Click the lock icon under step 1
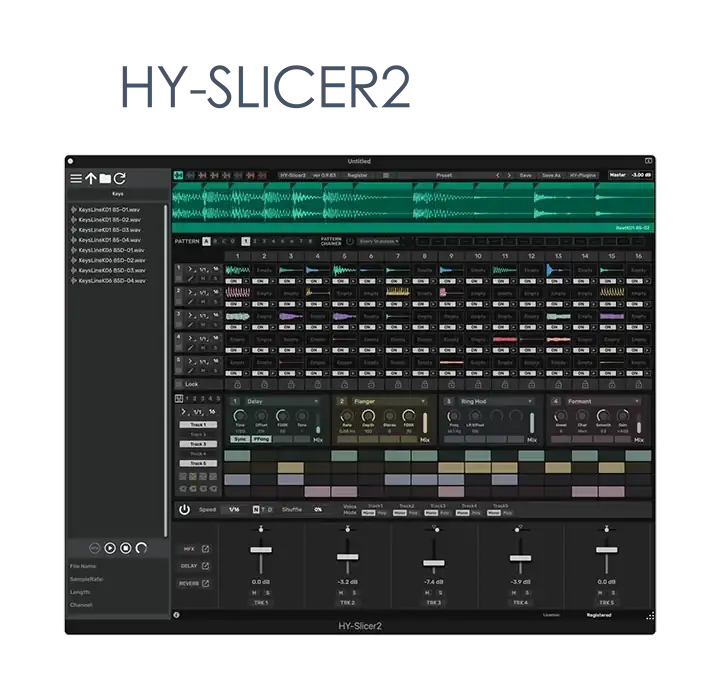 (237, 384)
